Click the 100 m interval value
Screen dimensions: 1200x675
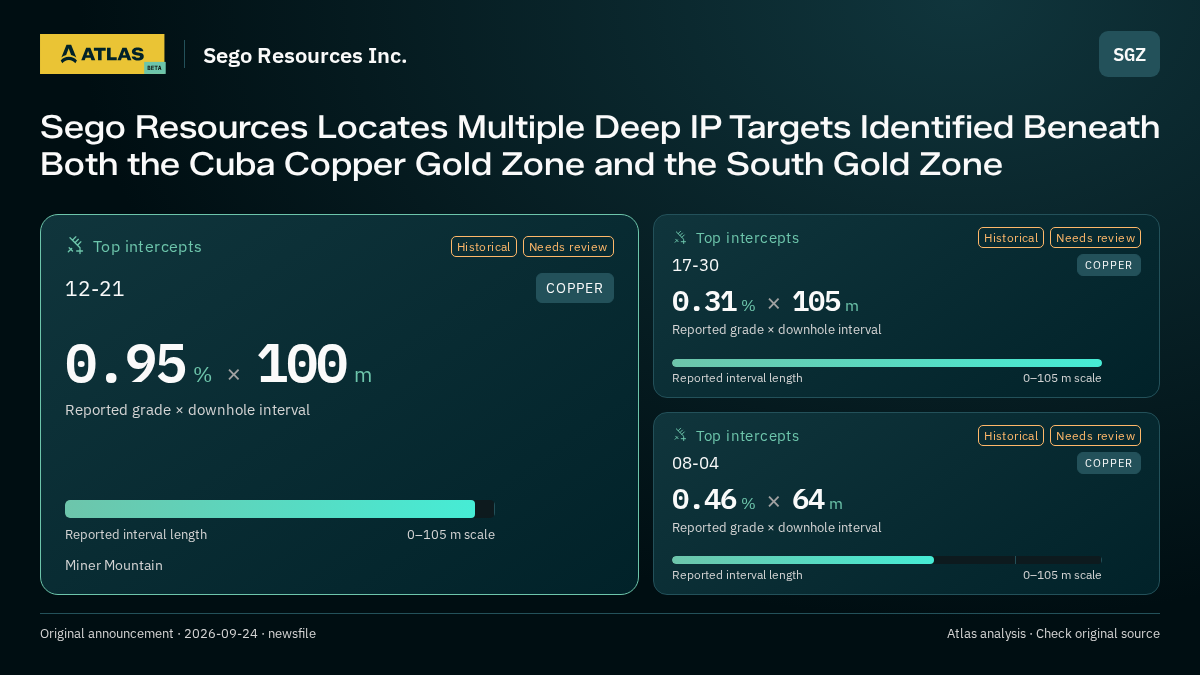[x=314, y=365]
